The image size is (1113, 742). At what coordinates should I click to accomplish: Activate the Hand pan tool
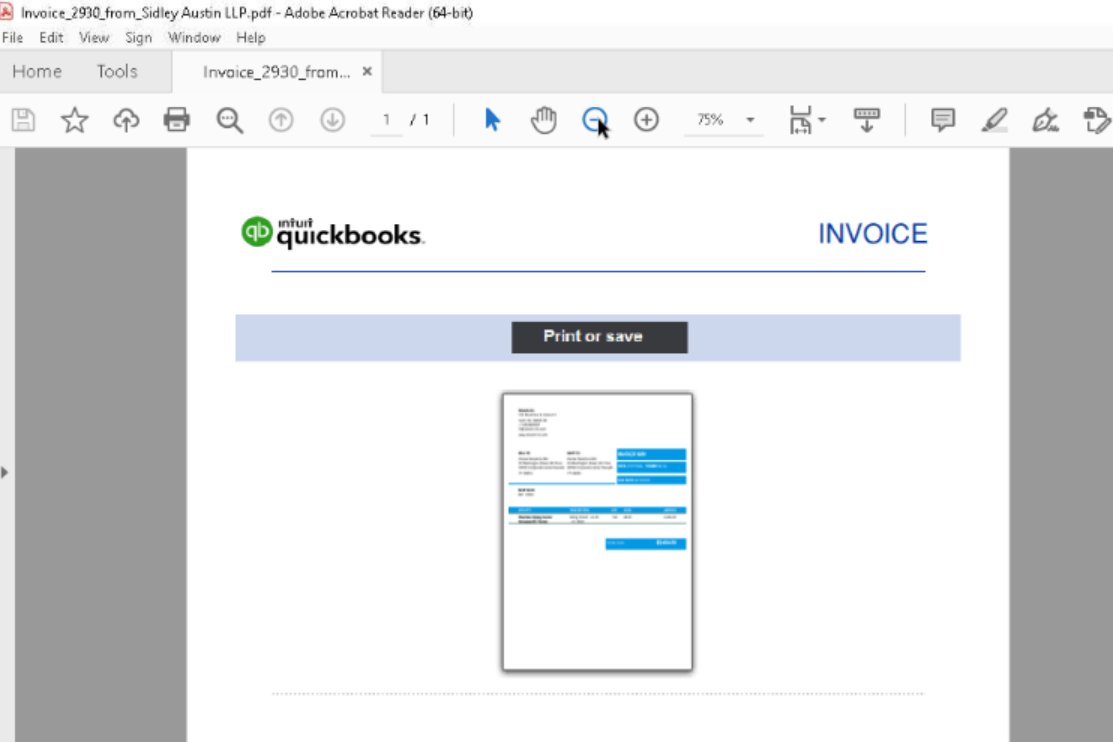[543, 119]
